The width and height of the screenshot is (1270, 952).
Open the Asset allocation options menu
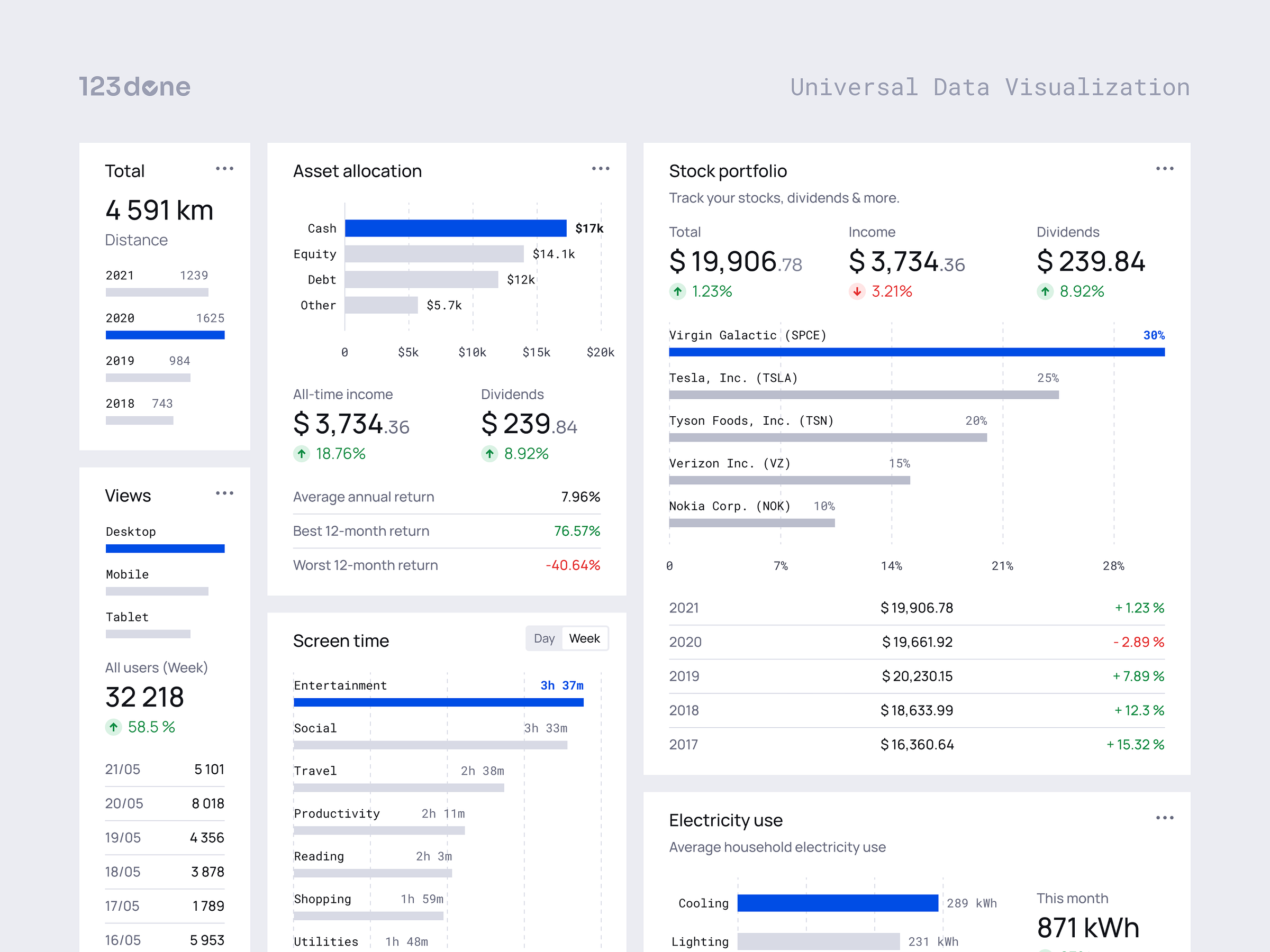601,168
